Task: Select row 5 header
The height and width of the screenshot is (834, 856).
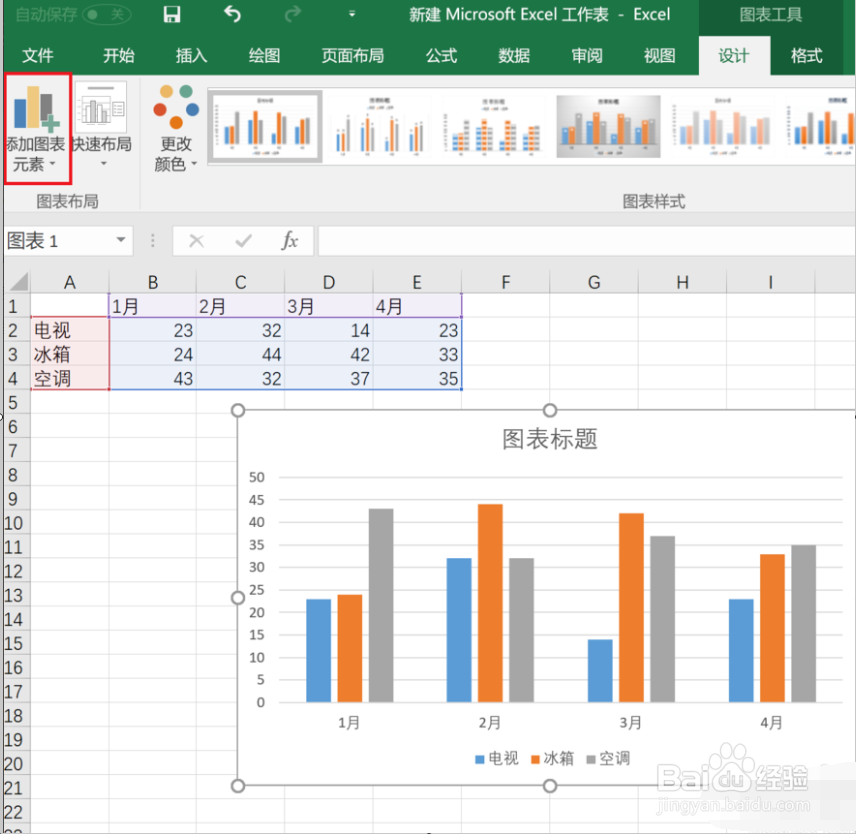Action: pos(16,403)
